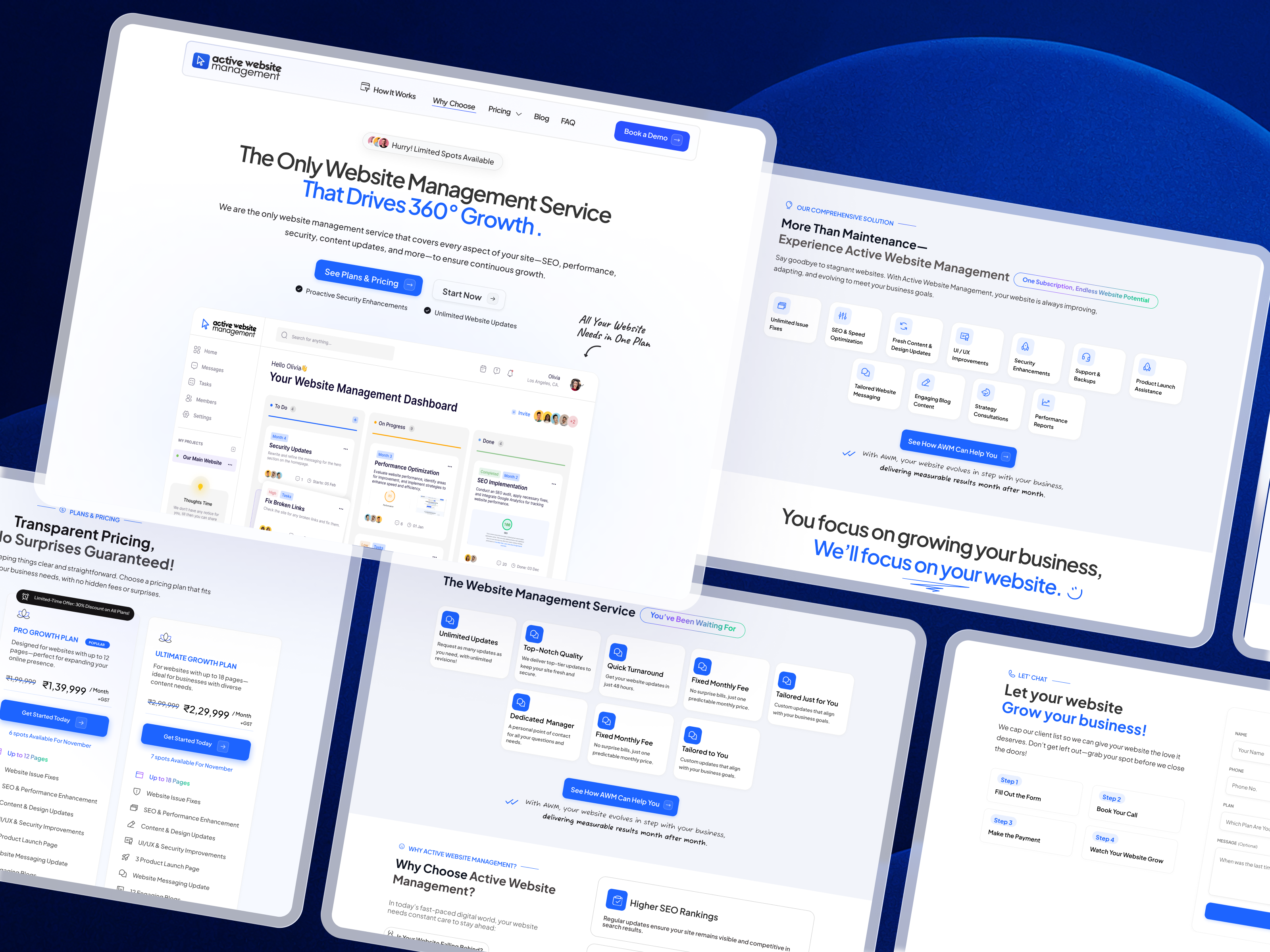Image resolution: width=1270 pixels, height=952 pixels.
Task: Click the Start Now button
Action: pyautogui.click(x=469, y=295)
